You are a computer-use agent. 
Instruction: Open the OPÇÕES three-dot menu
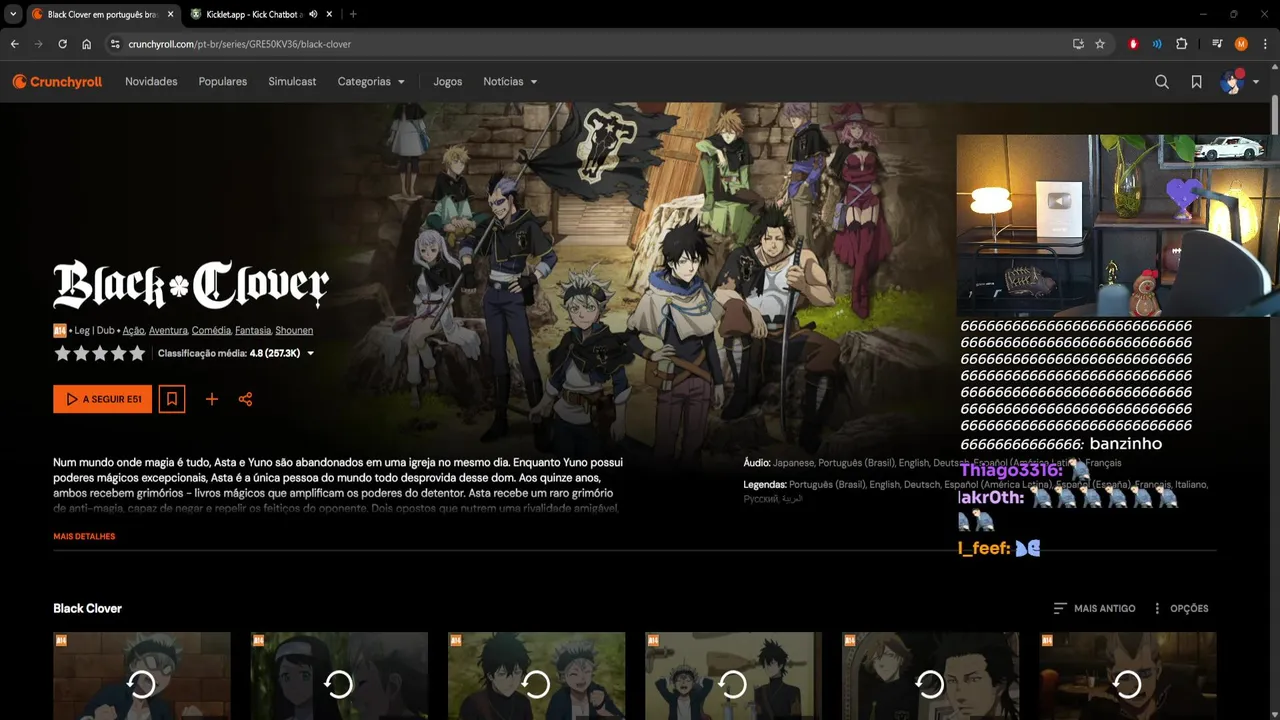1180,608
